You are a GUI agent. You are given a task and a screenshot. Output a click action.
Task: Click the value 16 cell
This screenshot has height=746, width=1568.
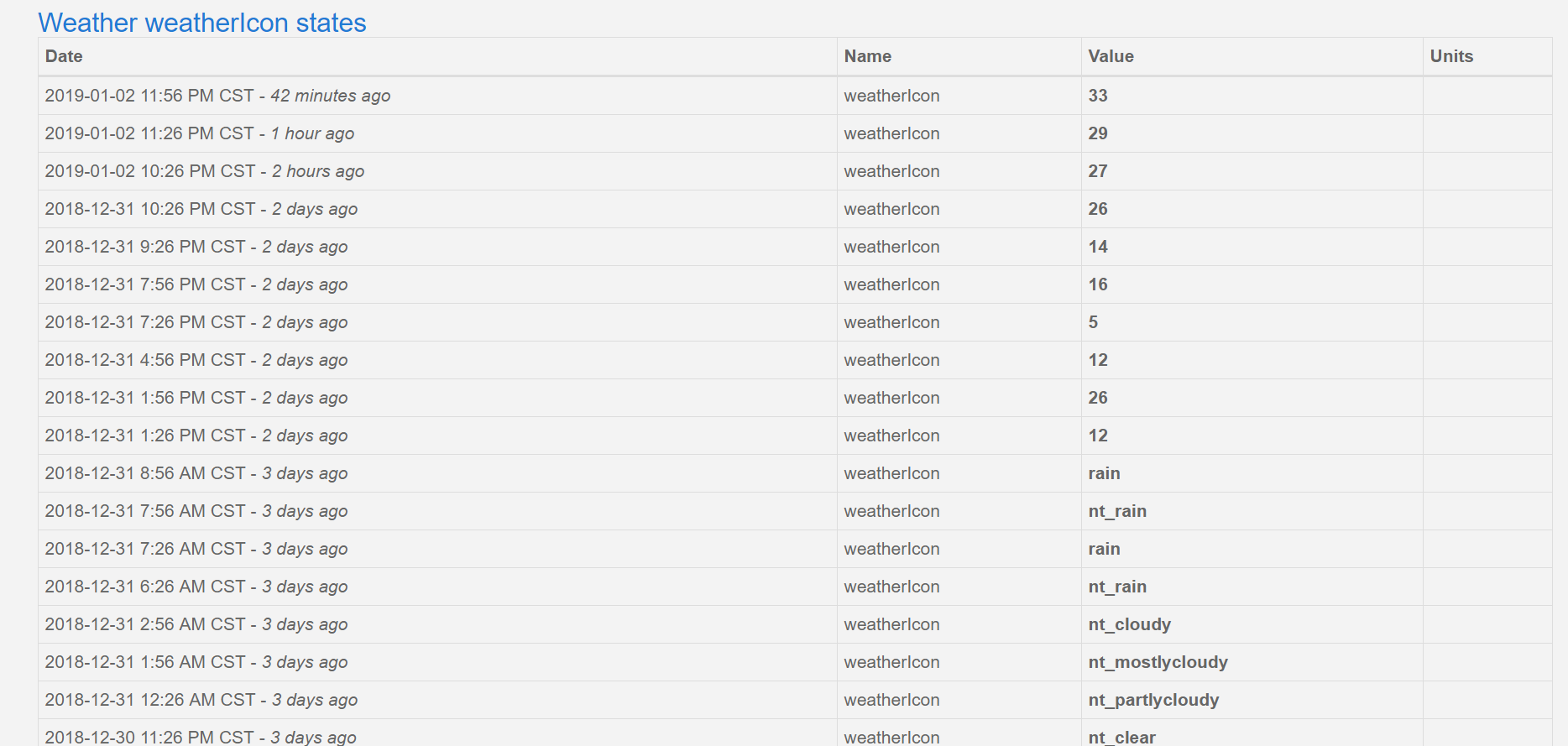point(1098,284)
